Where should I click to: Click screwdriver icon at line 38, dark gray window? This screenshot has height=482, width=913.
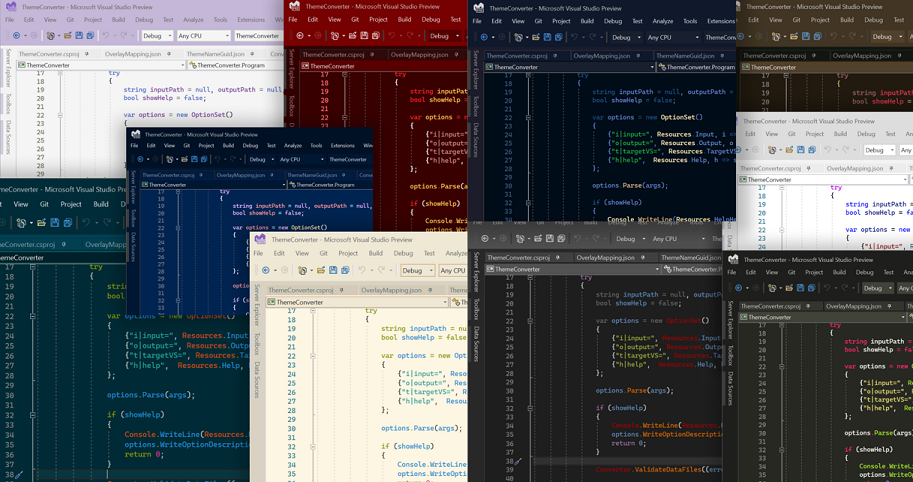coord(518,461)
